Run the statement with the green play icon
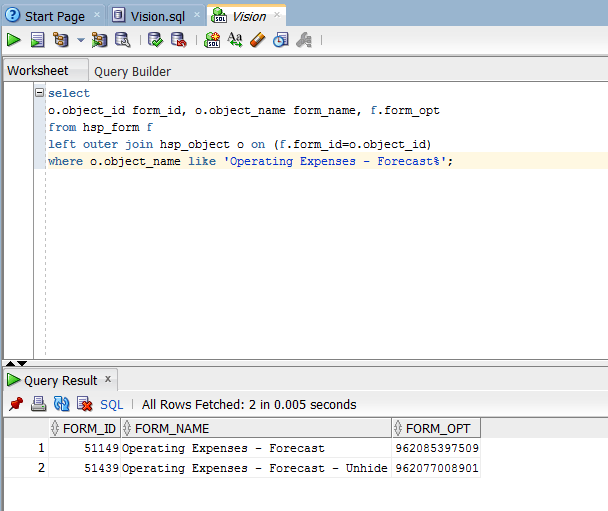This screenshot has height=511, width=608. [14, 40]
